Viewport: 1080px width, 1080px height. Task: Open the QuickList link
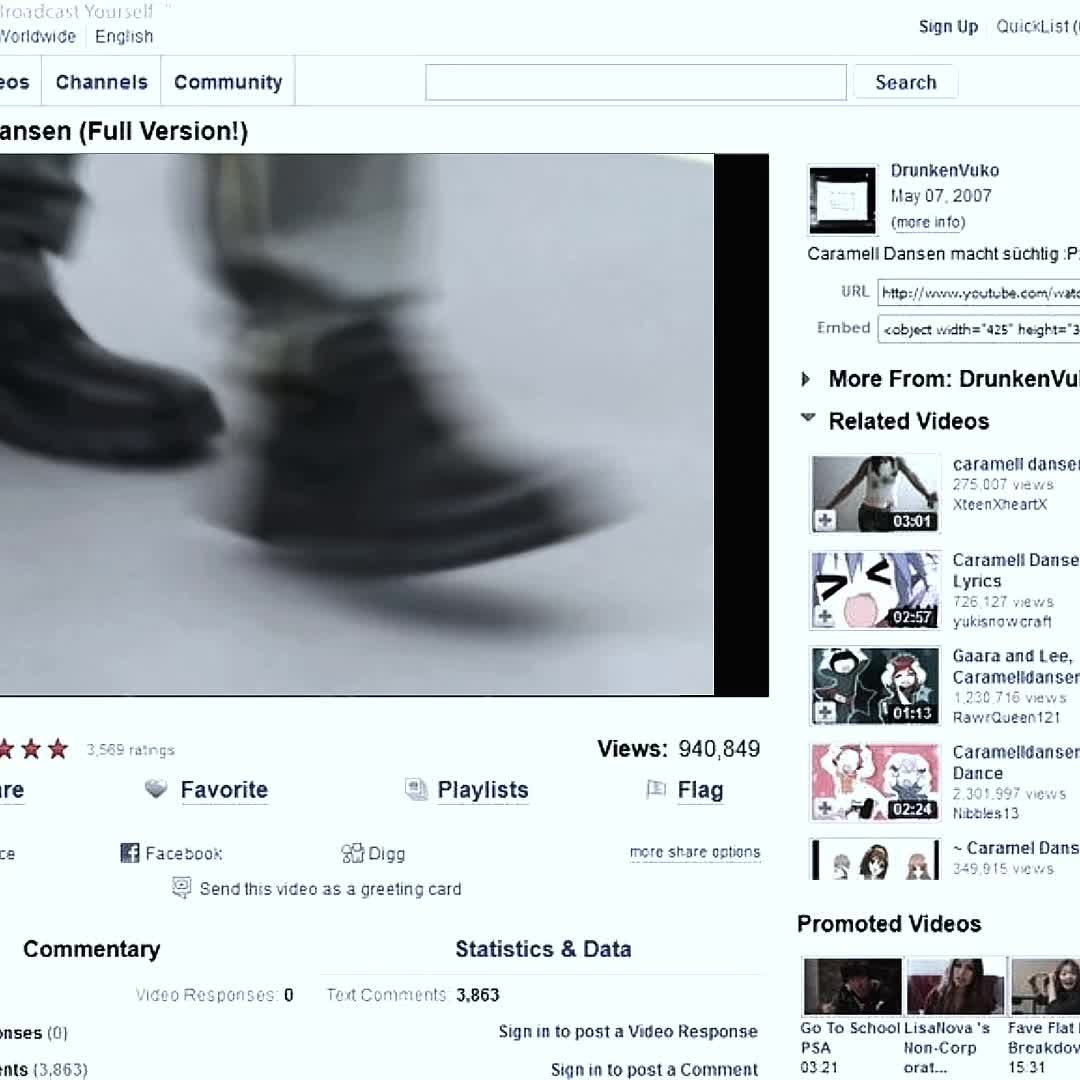click(1037, 27)
